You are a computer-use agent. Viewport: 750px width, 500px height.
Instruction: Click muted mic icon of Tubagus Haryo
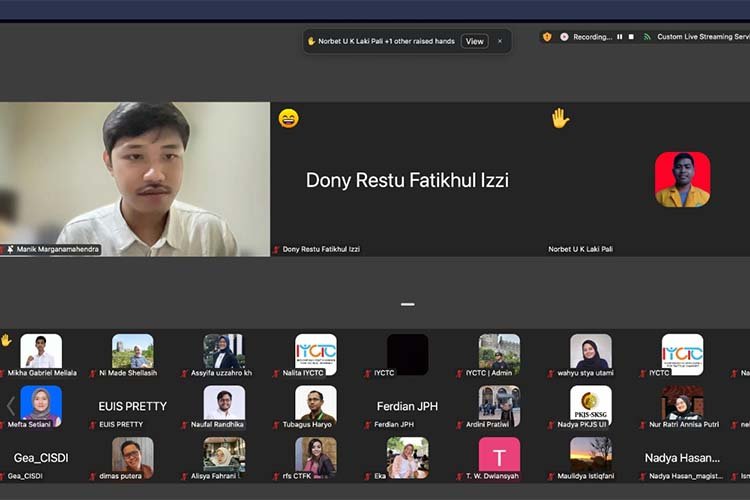click(x=276, y=425)
